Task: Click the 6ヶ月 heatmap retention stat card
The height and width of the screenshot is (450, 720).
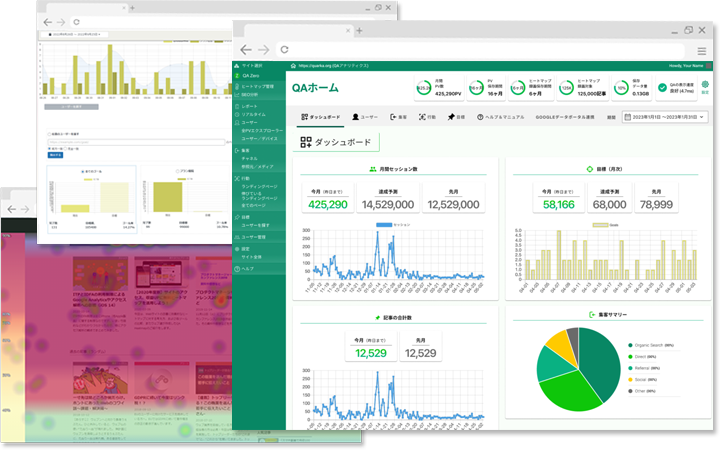Action: 529,87
